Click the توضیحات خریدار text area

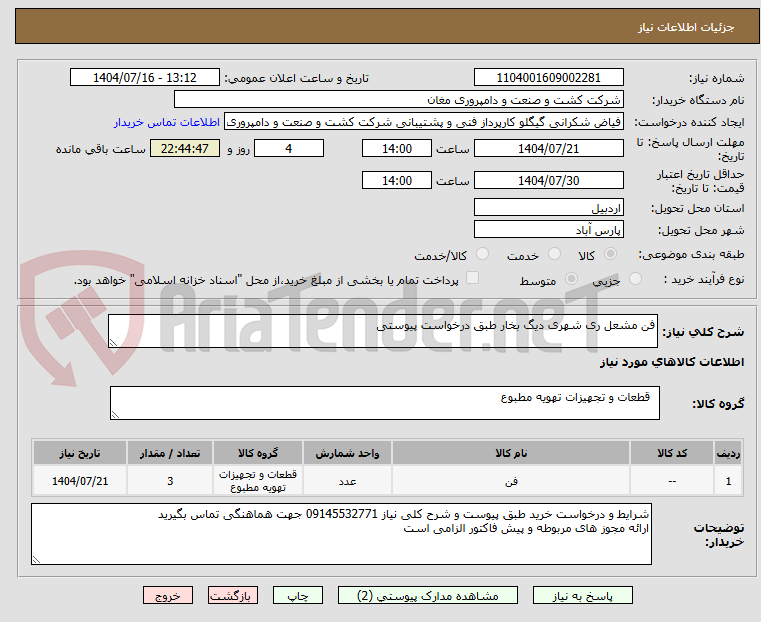pos(341,534)
